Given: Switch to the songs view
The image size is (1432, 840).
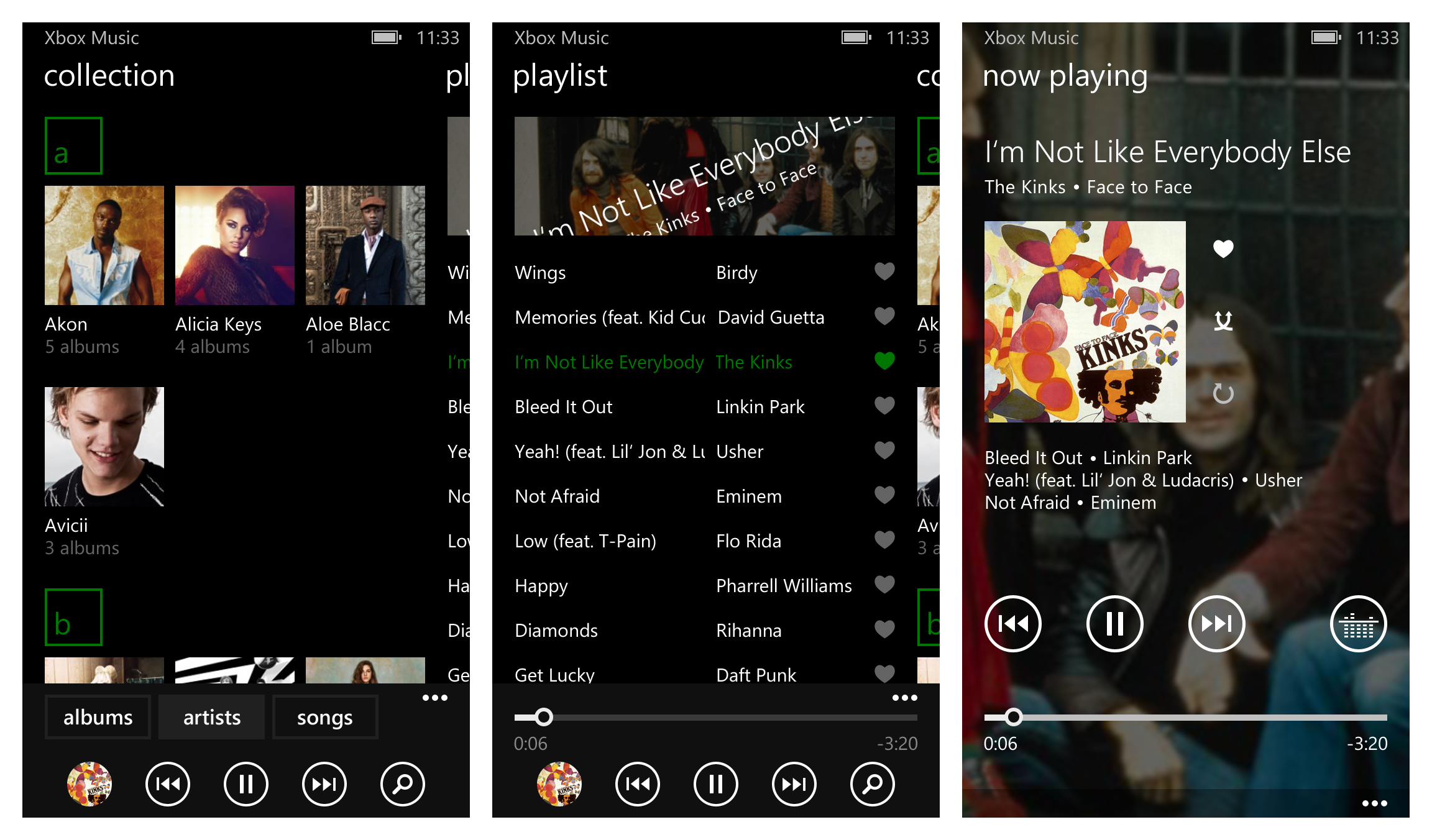Looking at the screenshot, I should pyautogui.click(x=325, y=717).
